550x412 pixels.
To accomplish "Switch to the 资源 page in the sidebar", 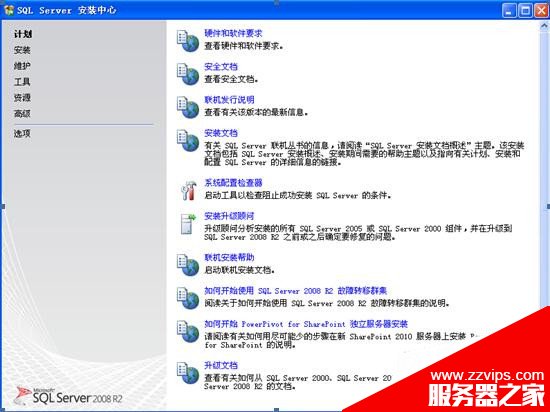I will (x=22, y=97).
